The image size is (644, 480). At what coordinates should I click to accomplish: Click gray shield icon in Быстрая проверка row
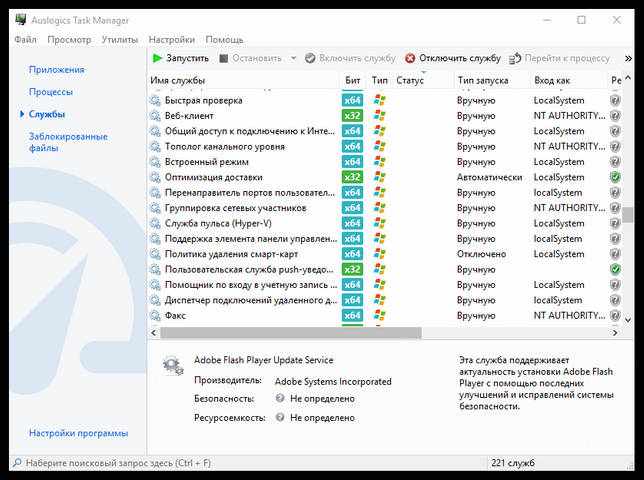point(615,100)
